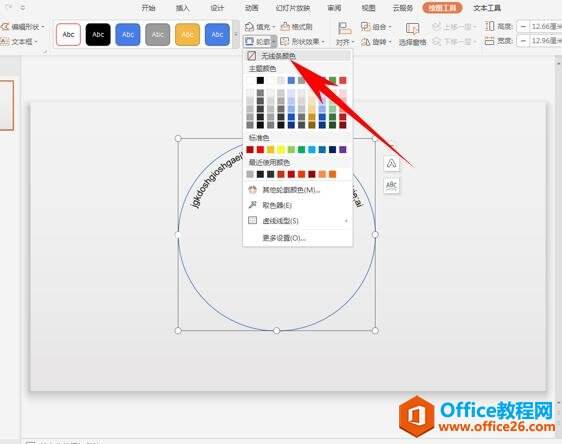
Task: Expand the Outline dropdown arrow
Action: point(273,42)
